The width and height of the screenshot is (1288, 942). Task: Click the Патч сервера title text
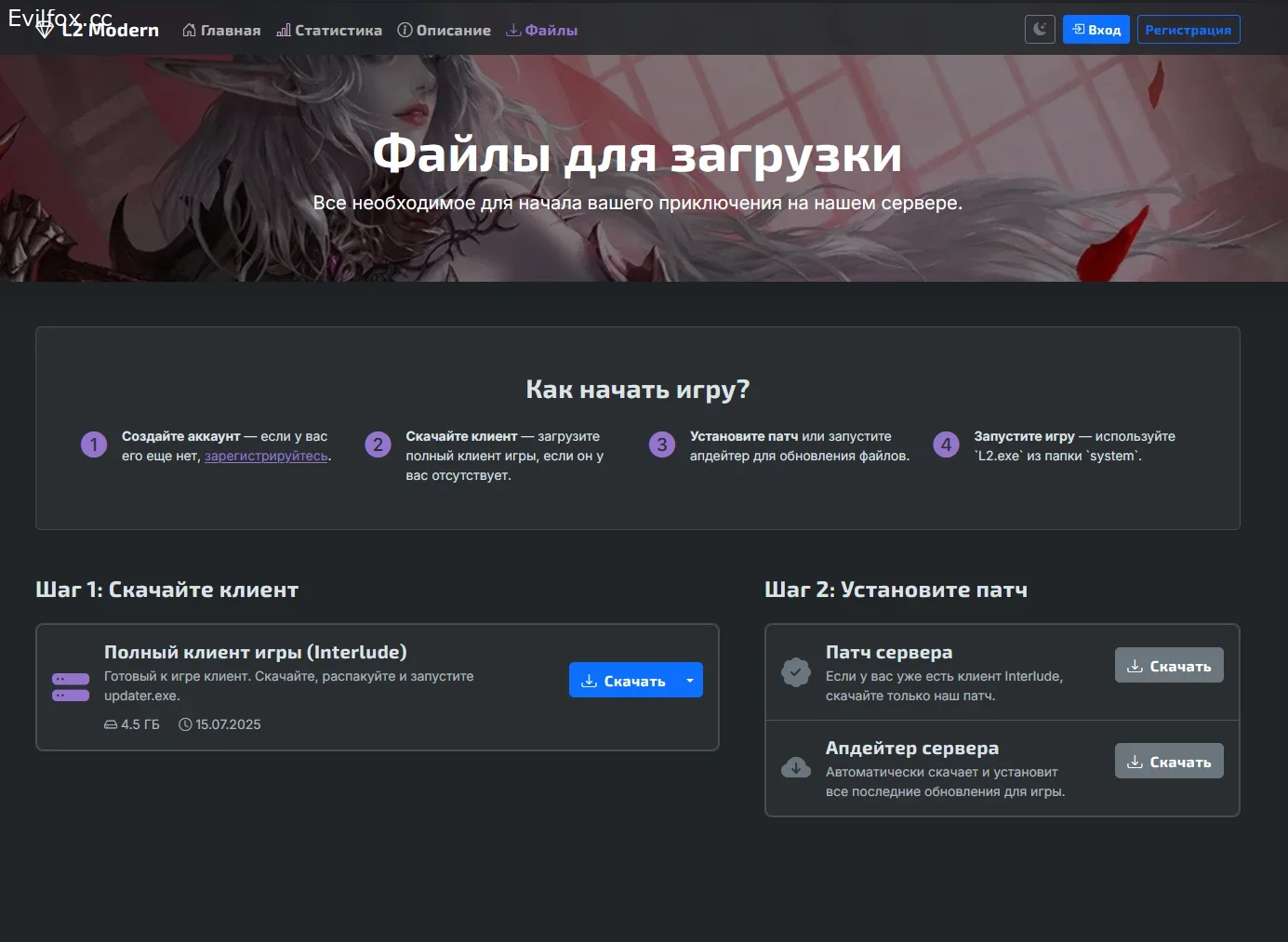889,652
